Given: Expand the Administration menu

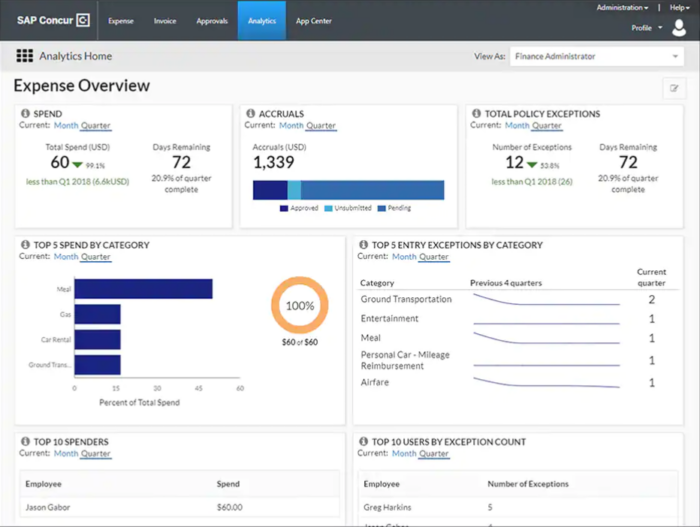Looking at the screenshot, I should click(x=622, y=7).
